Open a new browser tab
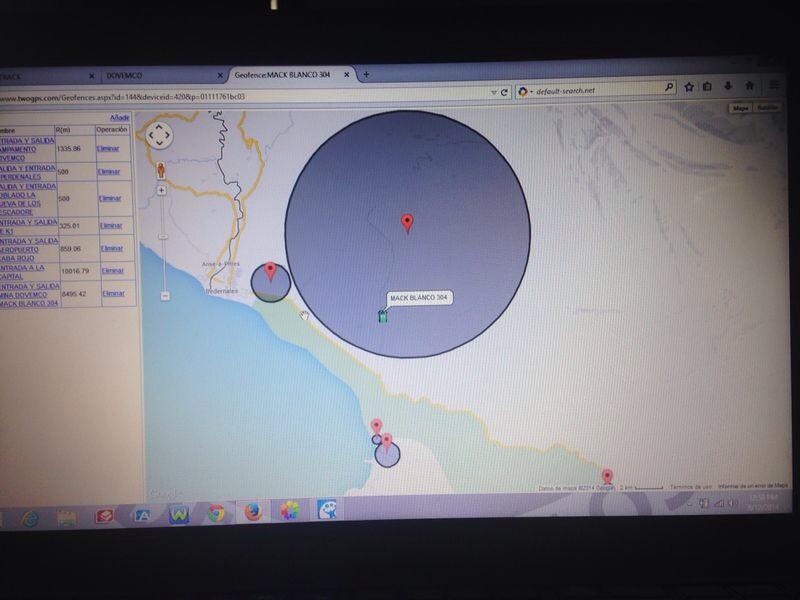The image size is (800, 600). coord(366,74)
